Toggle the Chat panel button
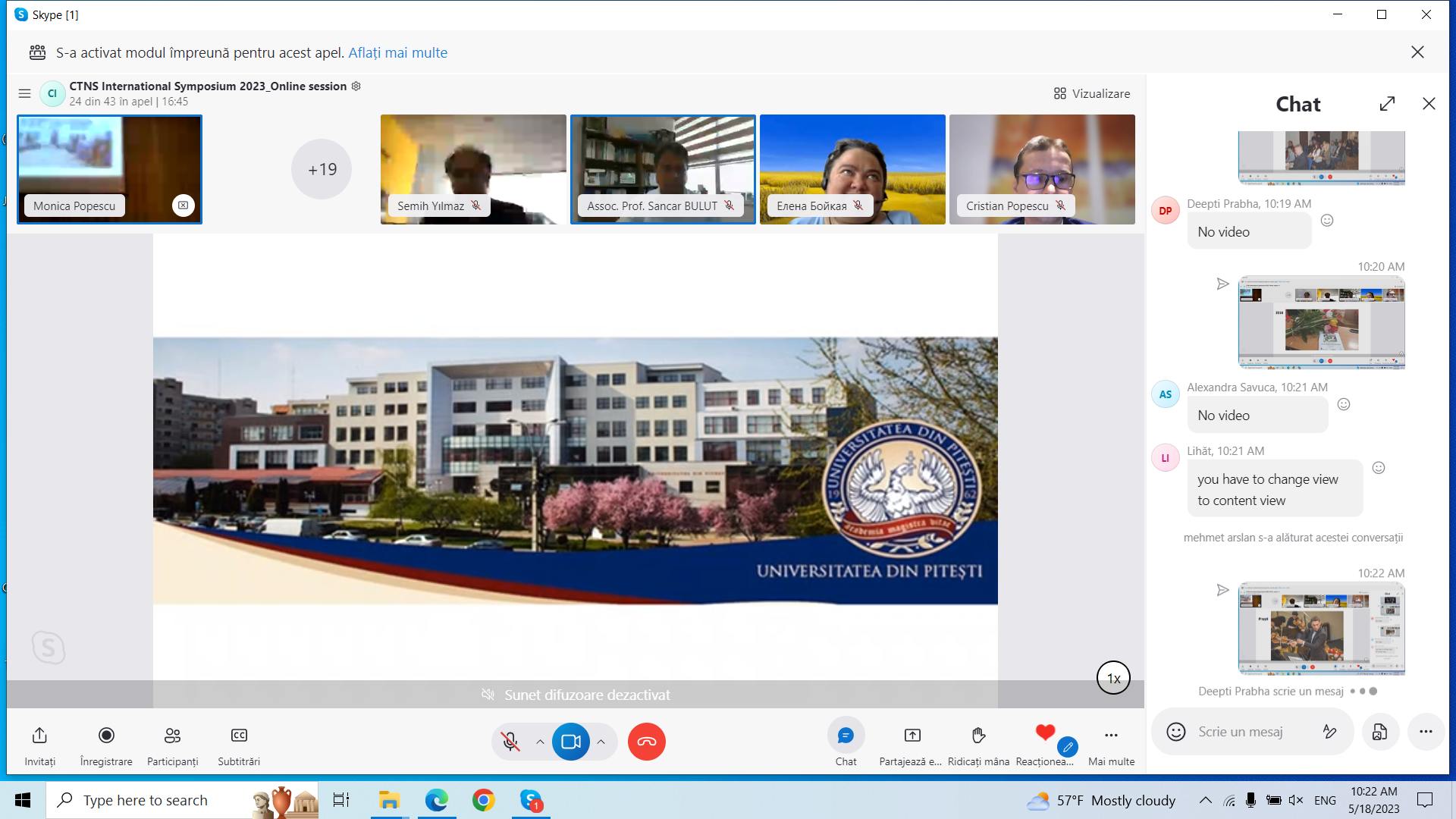 tap(846, 736)
